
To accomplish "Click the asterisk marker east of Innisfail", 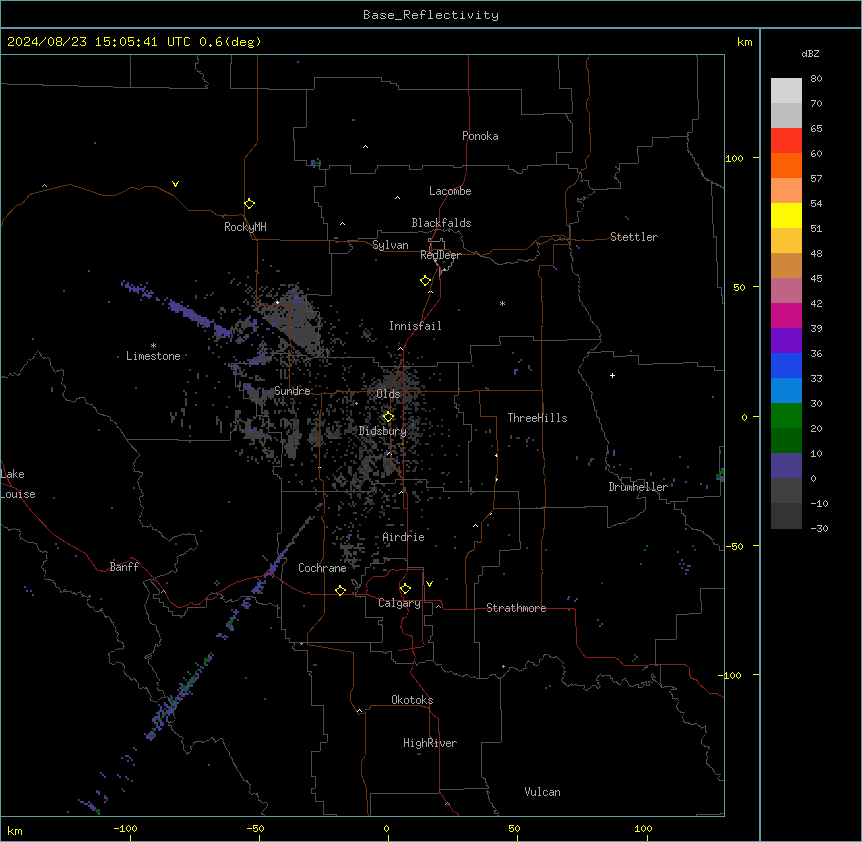I will (x=502, y=303).
